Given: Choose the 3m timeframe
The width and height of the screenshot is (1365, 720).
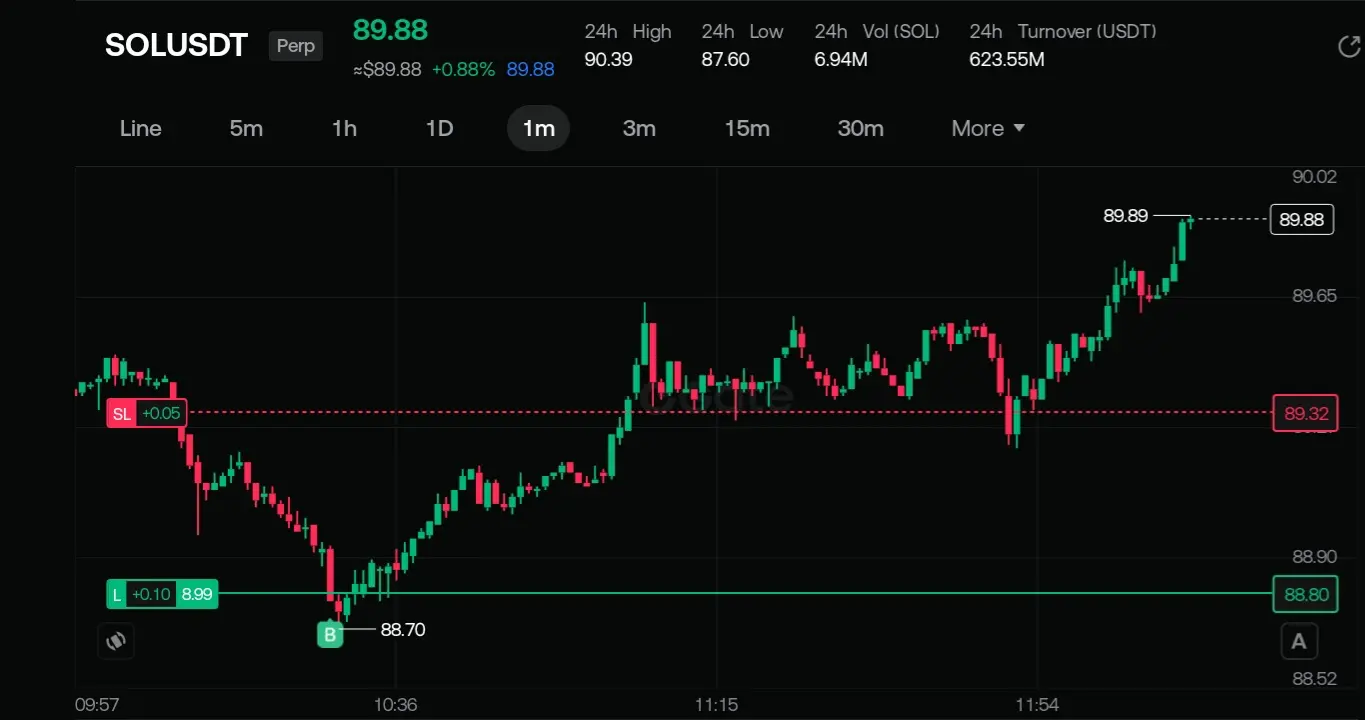Looking at the screenshot, I should coord(639,128).
